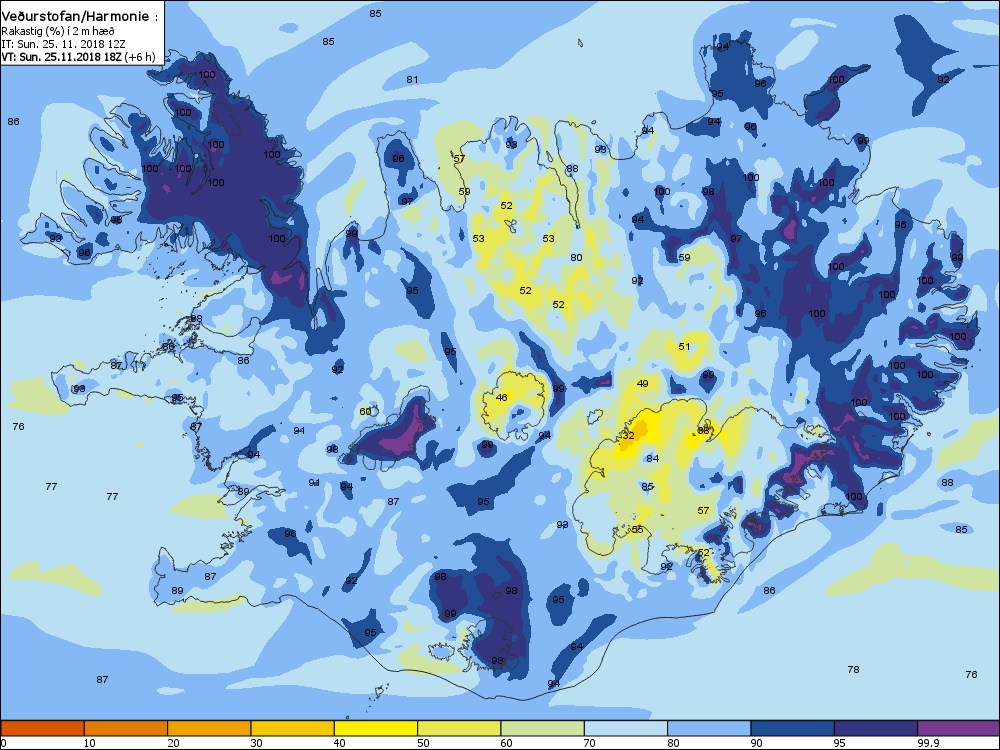
Task: Click the map value 60
Action: coord(365,411)
